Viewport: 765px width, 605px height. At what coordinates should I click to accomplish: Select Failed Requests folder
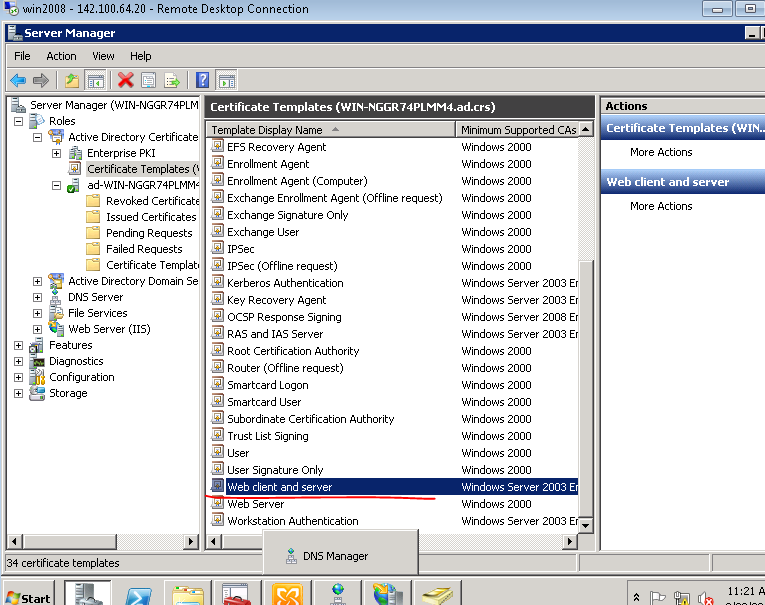(x=144, y=249)
